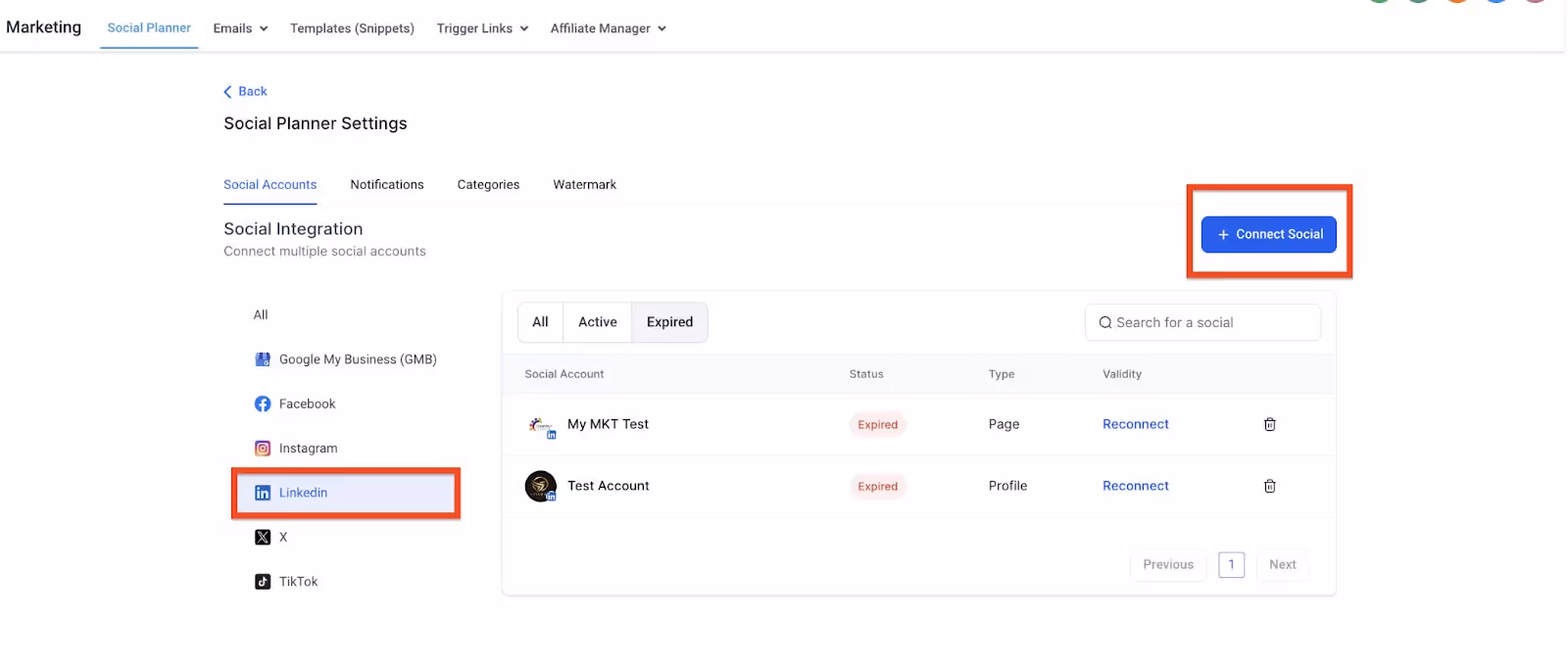The width and height of the screenshot is (1568, 666).
Task: Filter accounts by Active status
Action: click(598, 322)
